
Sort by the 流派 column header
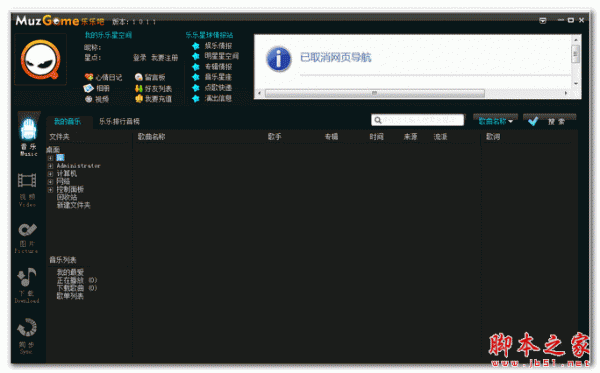pyautogui.click(x=440, y=137)
